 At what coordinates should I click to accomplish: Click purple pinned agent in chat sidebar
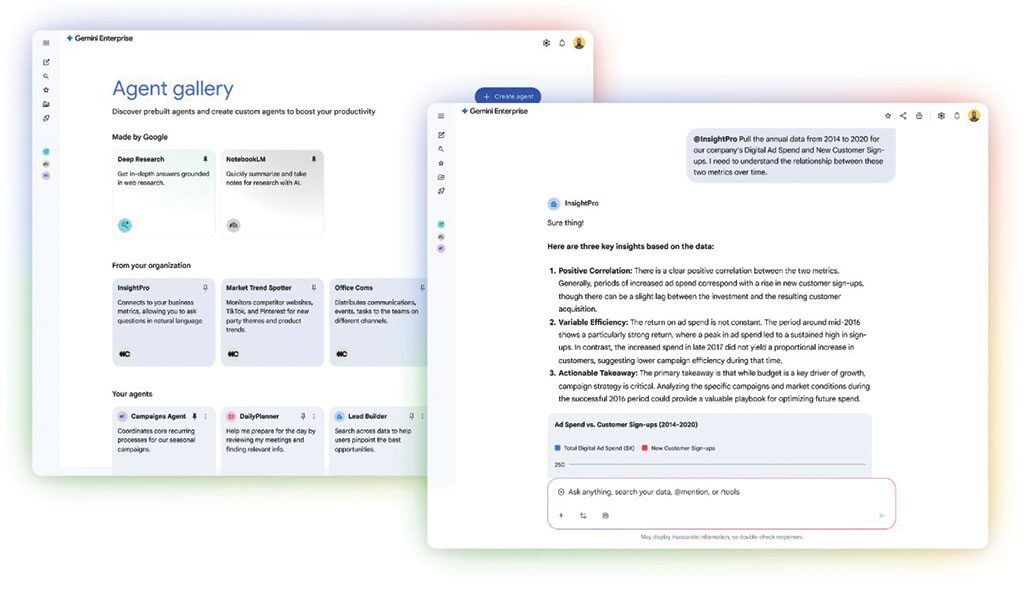point(441,249)
